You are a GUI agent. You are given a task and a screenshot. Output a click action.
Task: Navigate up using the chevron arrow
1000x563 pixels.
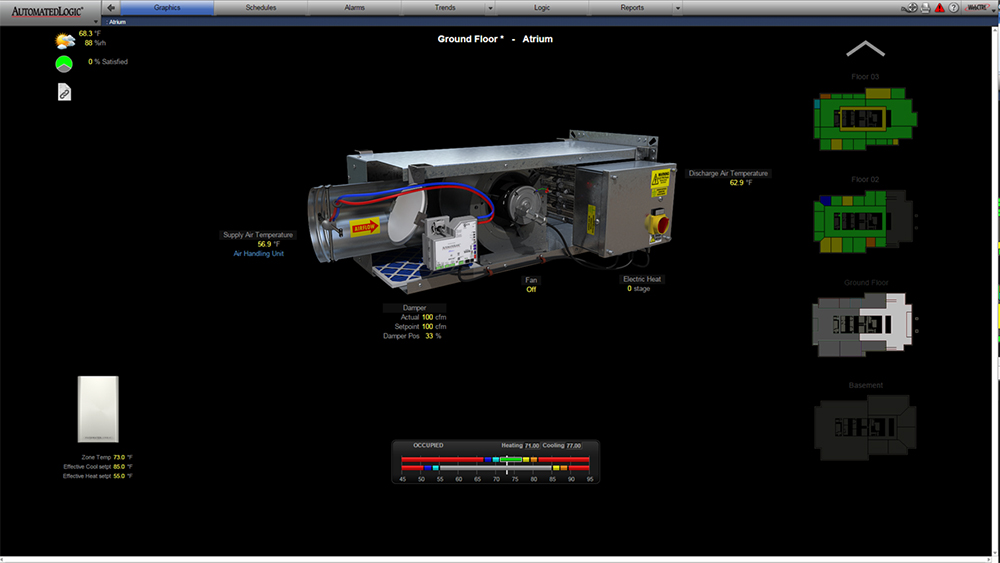click(865, 49)
